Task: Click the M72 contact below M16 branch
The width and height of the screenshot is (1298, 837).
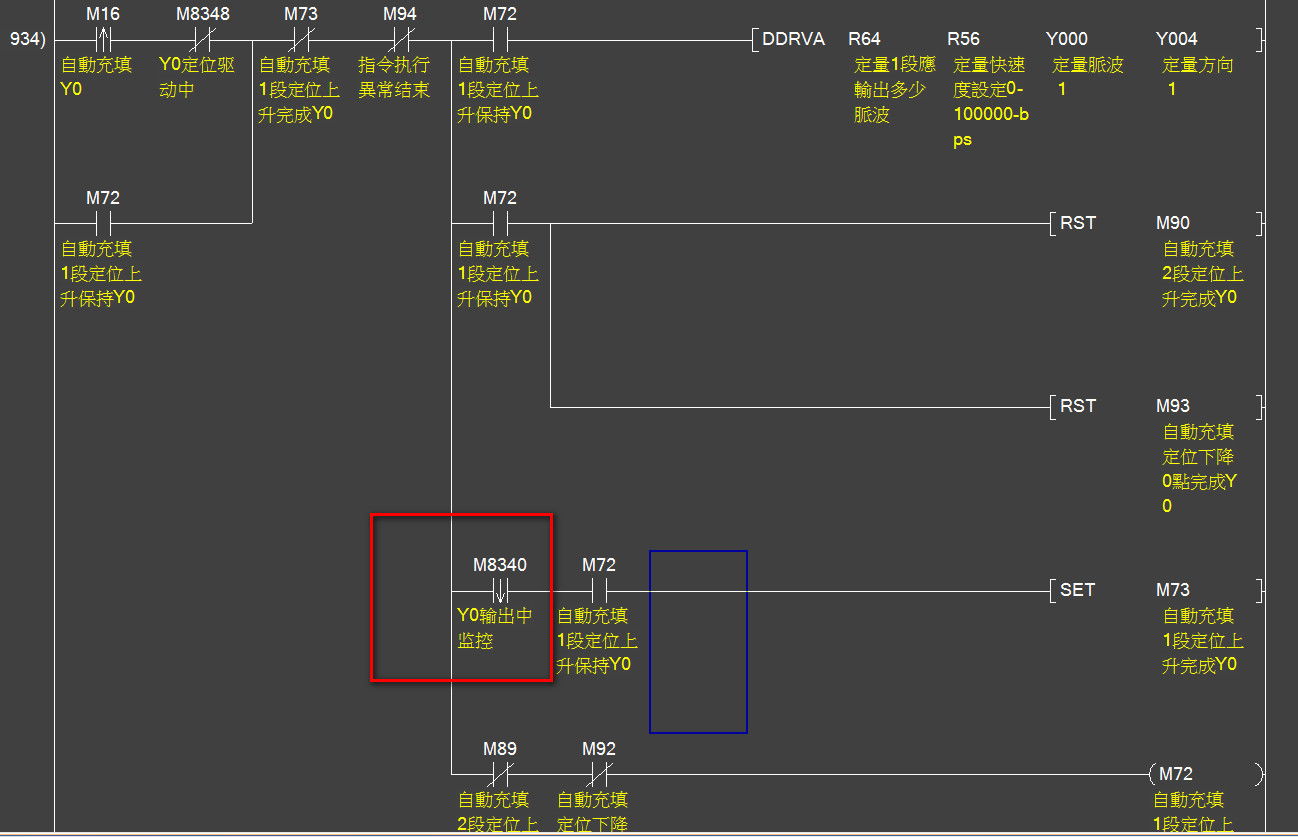Action: 103,223
